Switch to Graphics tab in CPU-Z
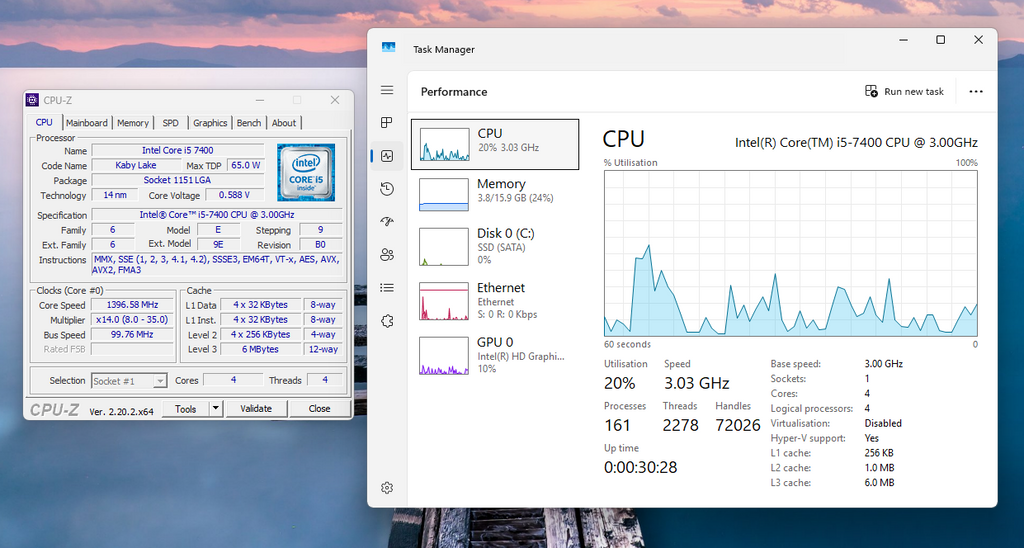This screenshot has height=548, width=1024. click(x=210, y=123)
